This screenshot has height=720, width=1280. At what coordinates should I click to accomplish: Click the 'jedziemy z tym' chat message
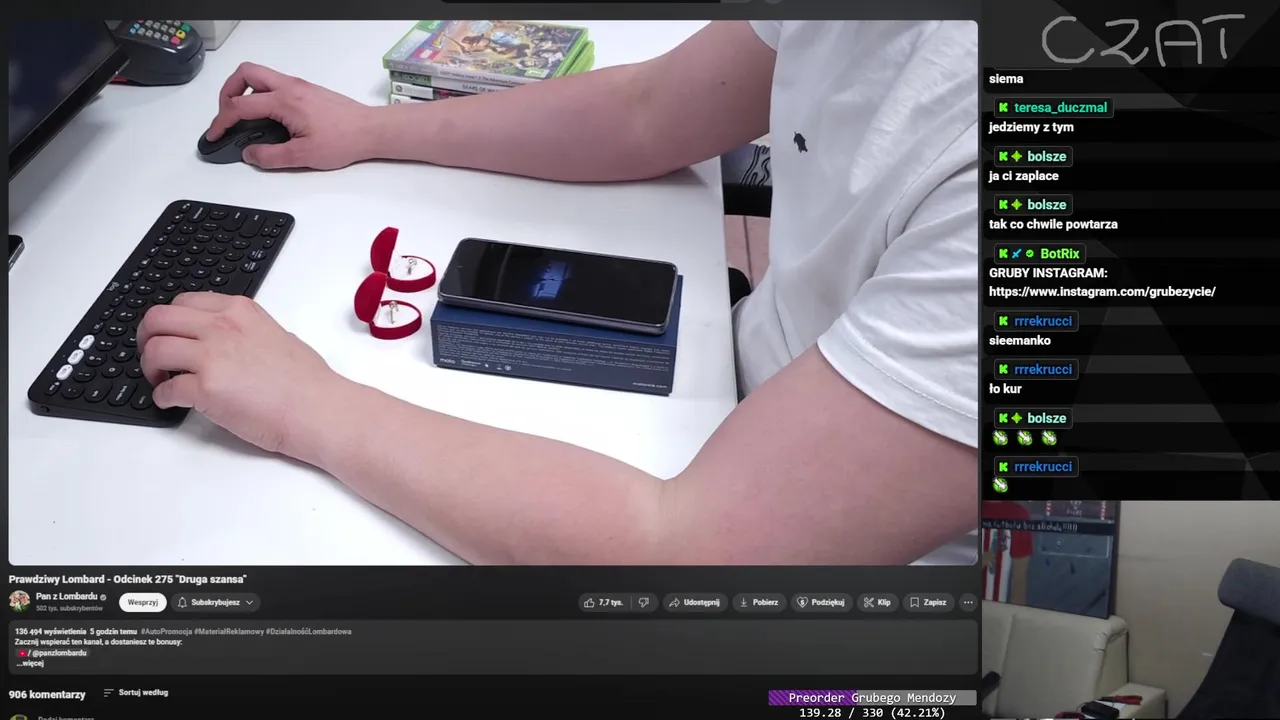(x=1031, y=128)
